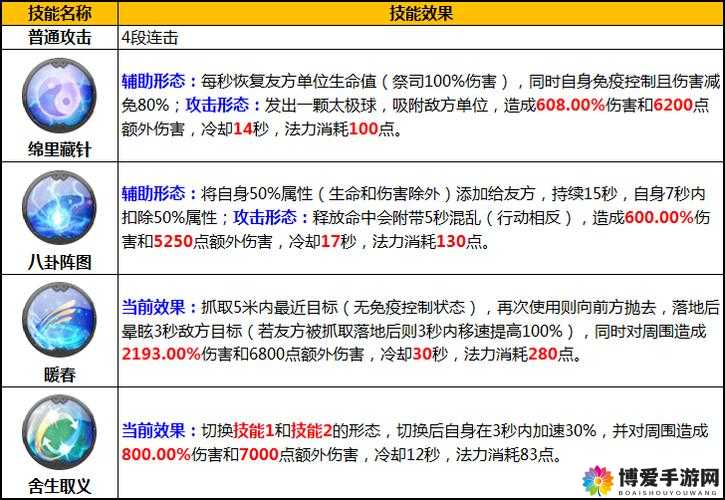The image size is (725, 500).
Task: Click the red 17 cooldown value
Action: pos(331,241)
